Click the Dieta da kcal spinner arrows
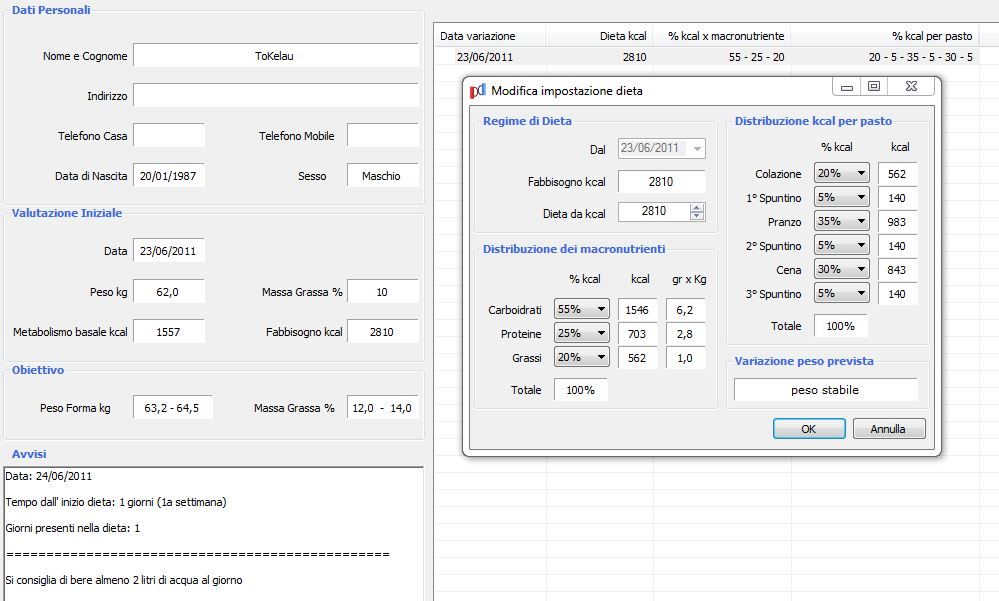Screen dimensions: 999x601 tap(697, 212)
